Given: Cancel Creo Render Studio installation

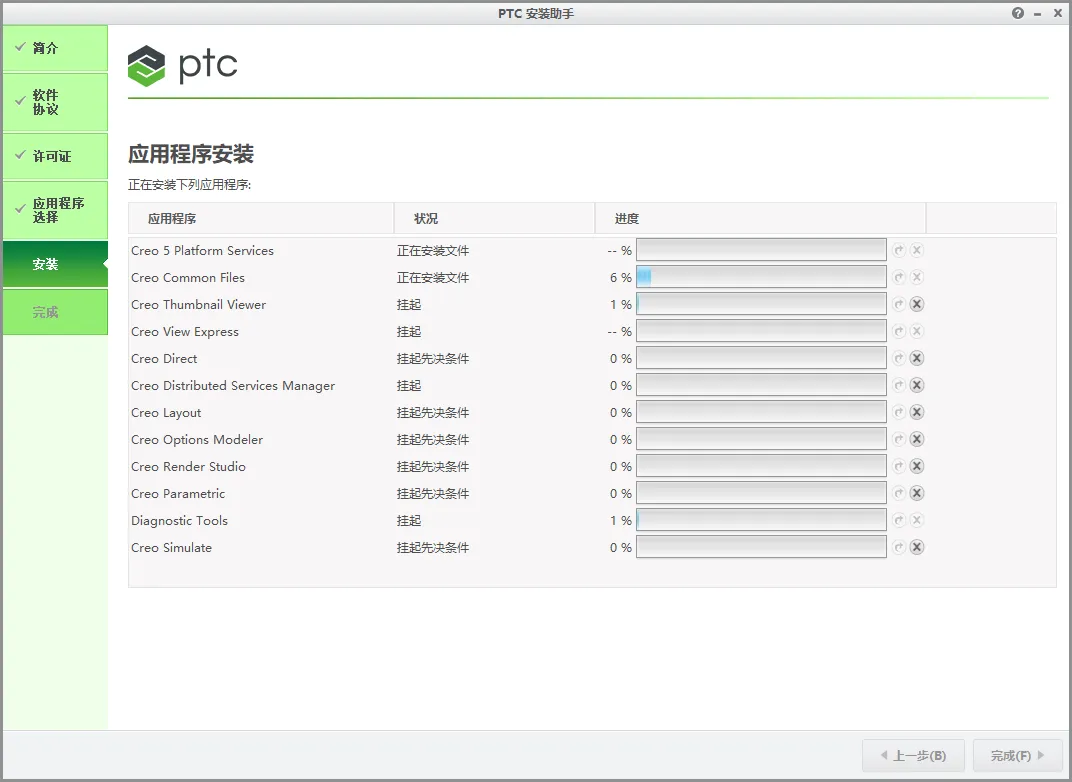Looking at the screenshot, I should tap(917, 466).
